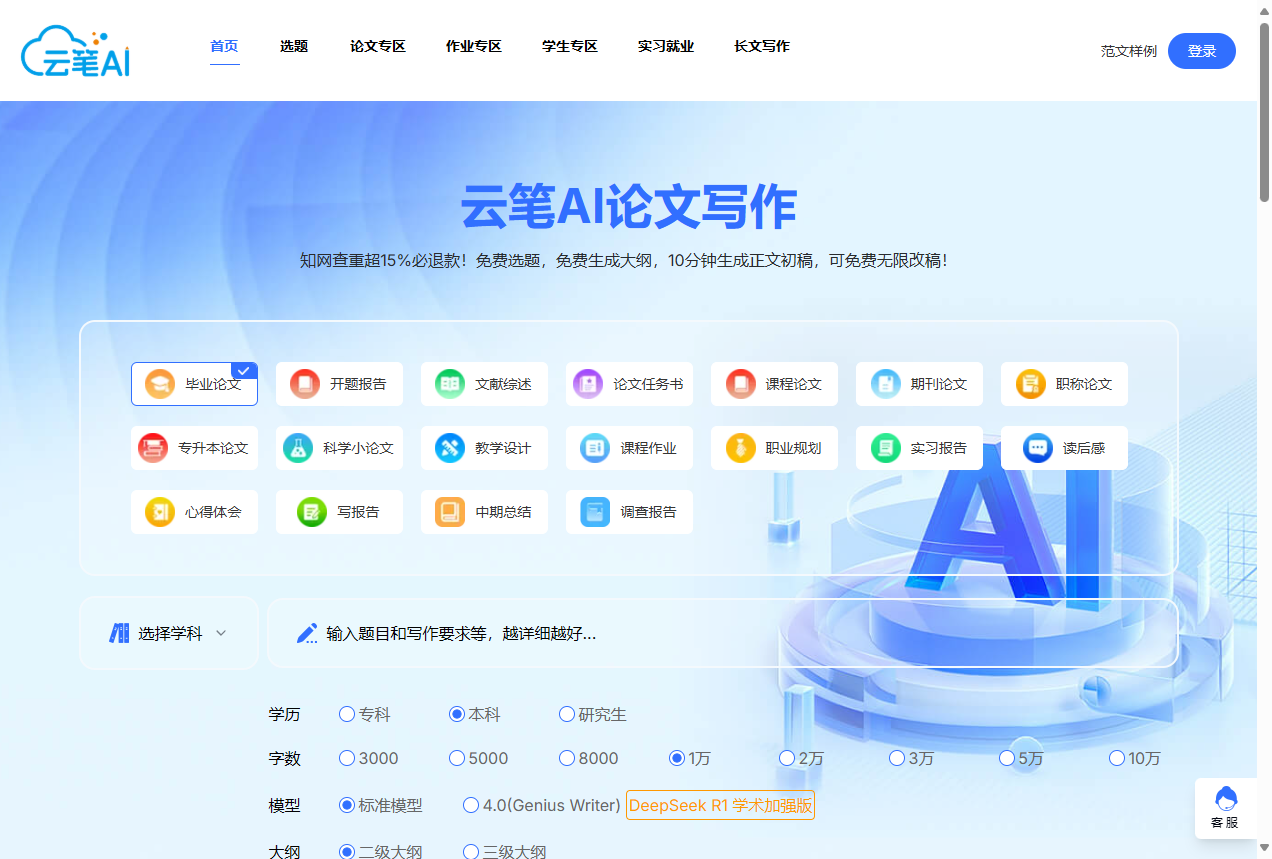This screenshot has height=859, width=1272.
Task: Choose the 期刊论文 writing type
Action: tap(919, 384)
